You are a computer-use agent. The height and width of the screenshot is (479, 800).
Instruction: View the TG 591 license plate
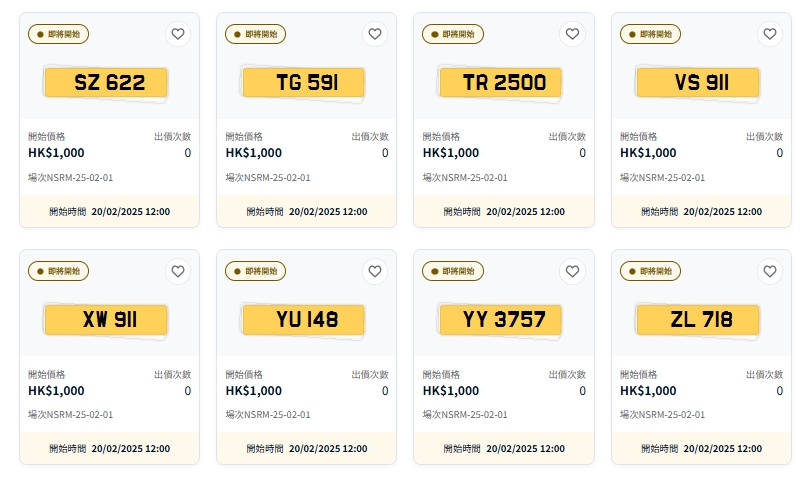coord(306,82)
